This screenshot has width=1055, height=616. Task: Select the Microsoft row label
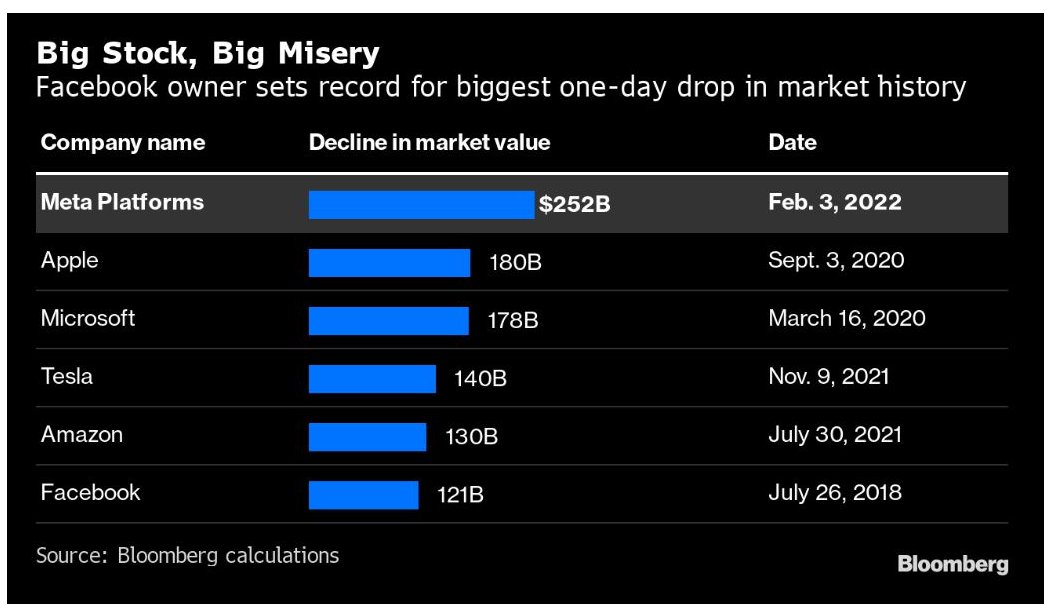click(x=88, y=318)
